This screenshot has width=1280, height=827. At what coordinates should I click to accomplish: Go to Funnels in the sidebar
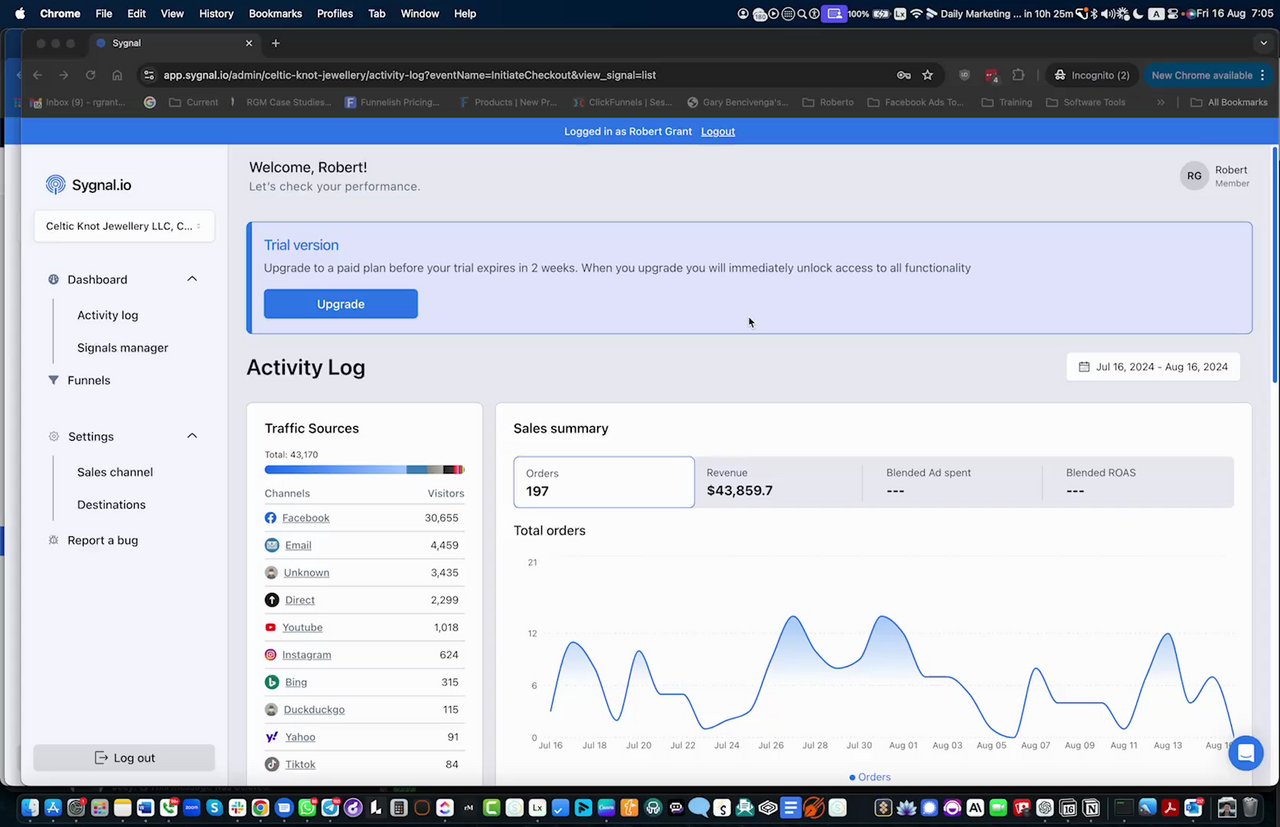pos(89,380)
